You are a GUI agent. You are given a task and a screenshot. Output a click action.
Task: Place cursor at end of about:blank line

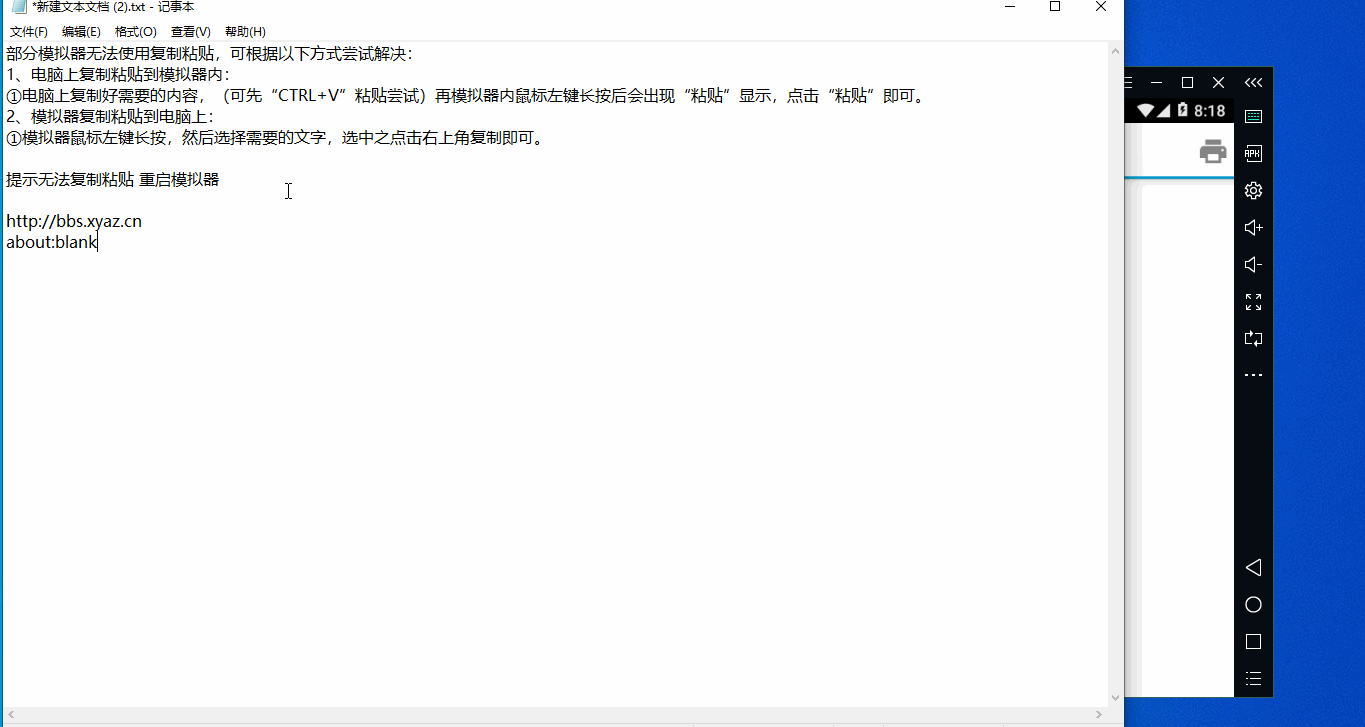98,243
